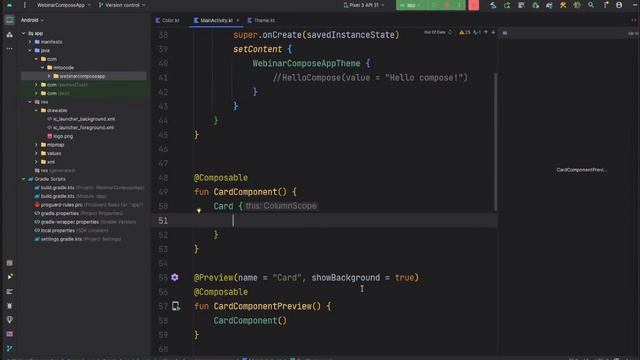
Task: Click the CardComponentPreview label in preview pane
Action: 582,170
